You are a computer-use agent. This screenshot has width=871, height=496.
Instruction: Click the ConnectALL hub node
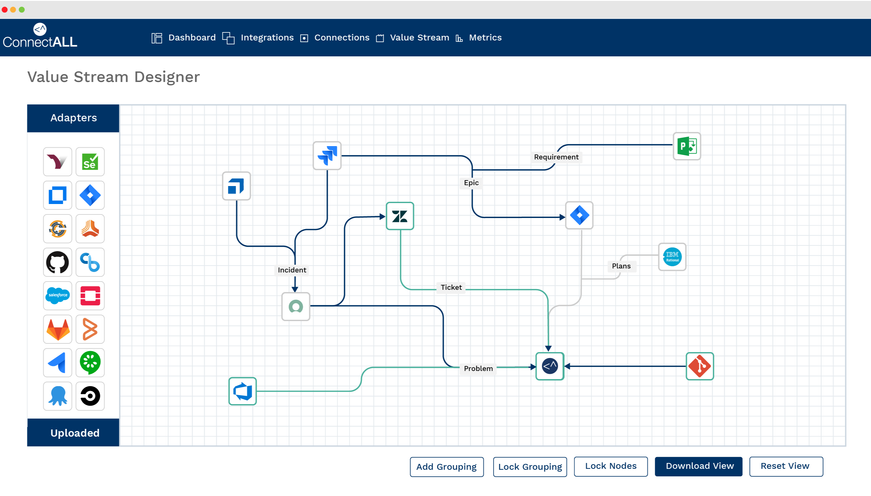(x=550, y=367)
